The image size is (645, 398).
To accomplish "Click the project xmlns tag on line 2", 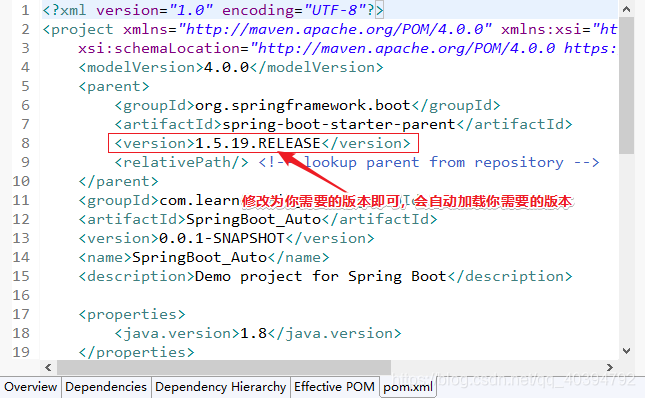I will click(x=329, y=29).
